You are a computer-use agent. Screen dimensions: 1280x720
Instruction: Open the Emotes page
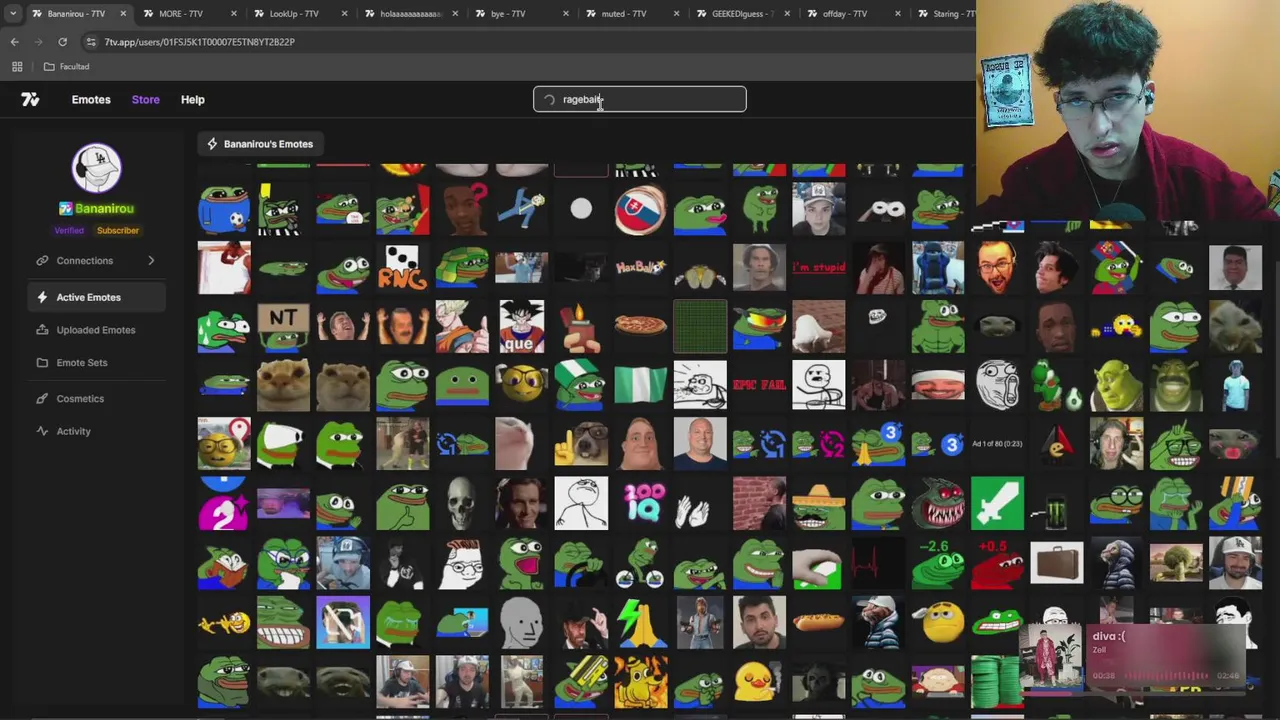91,99
